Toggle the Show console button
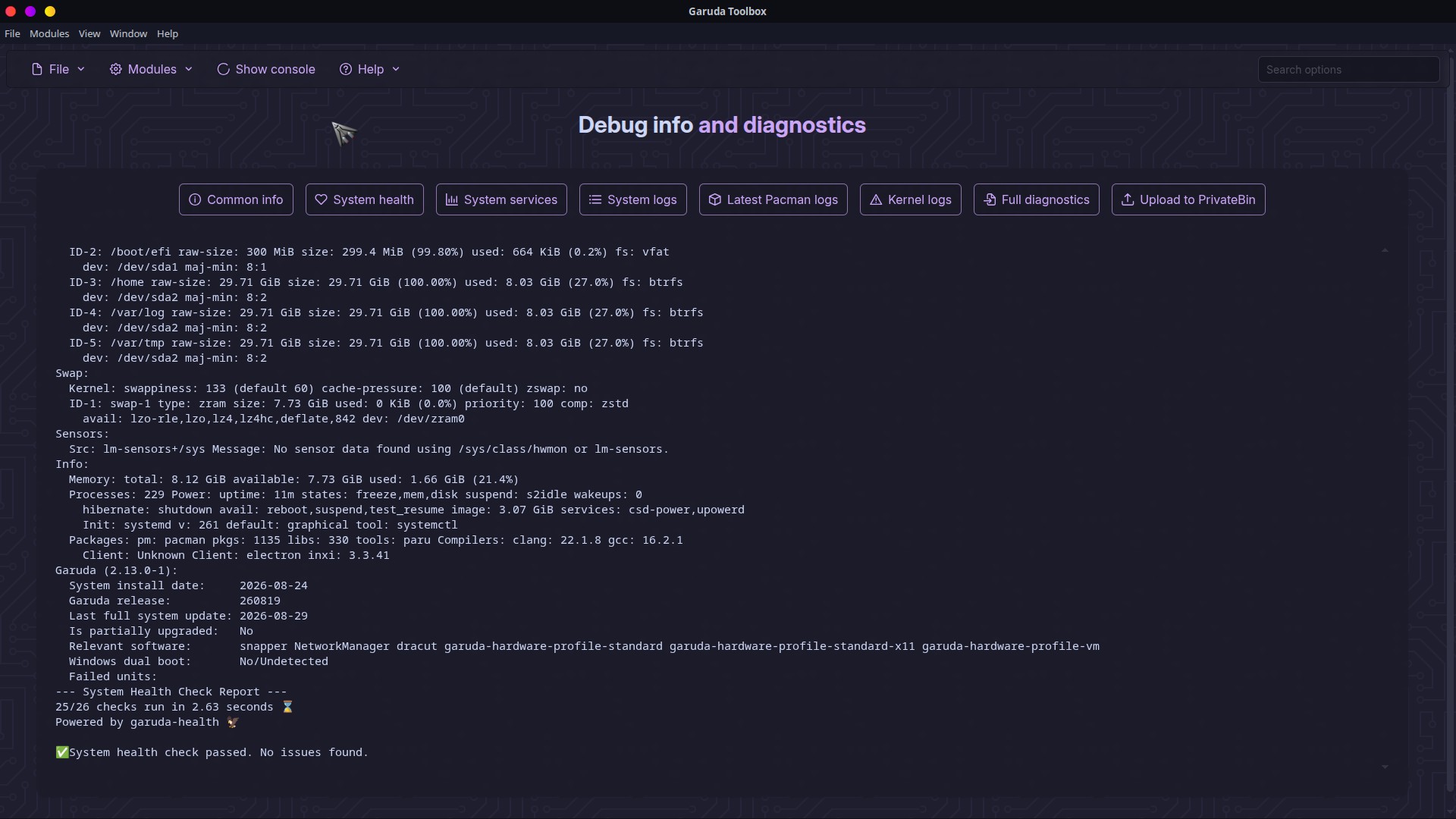Image resolution: width=1456 pixels, height=819 pixels. pyautogui.click(x=266, y=69)
